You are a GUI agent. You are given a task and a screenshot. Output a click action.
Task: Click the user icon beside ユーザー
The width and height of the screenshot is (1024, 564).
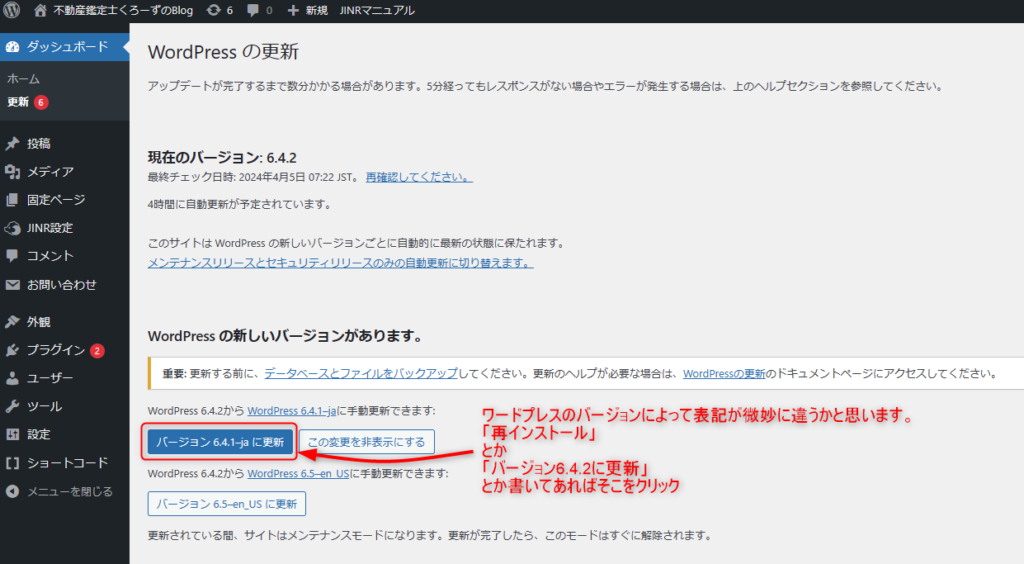tap(12, 378)
